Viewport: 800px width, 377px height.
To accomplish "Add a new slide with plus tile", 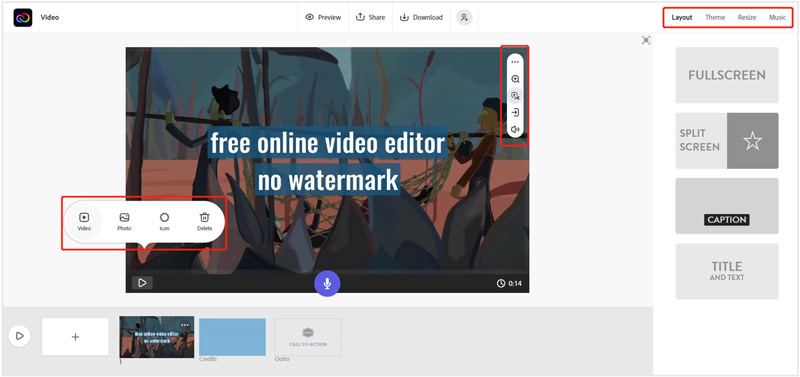I will (x=76, y=337).
